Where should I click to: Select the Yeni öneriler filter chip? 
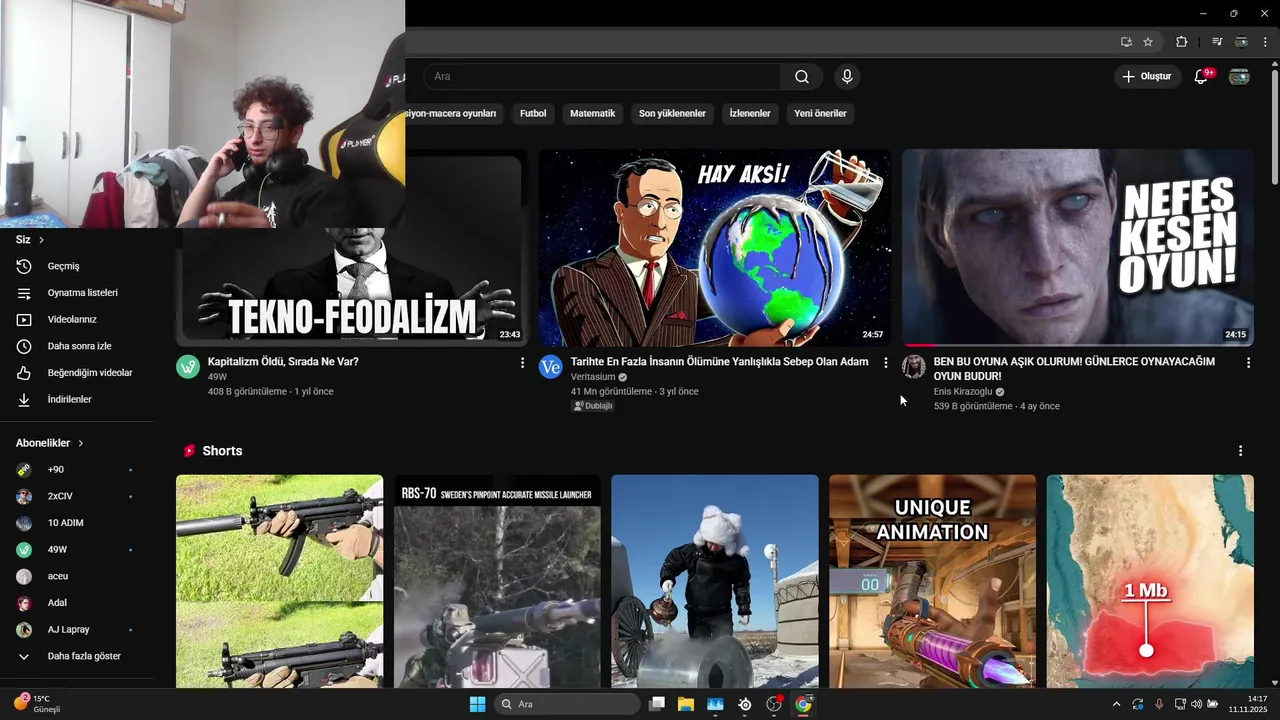(x=820, y=114)
